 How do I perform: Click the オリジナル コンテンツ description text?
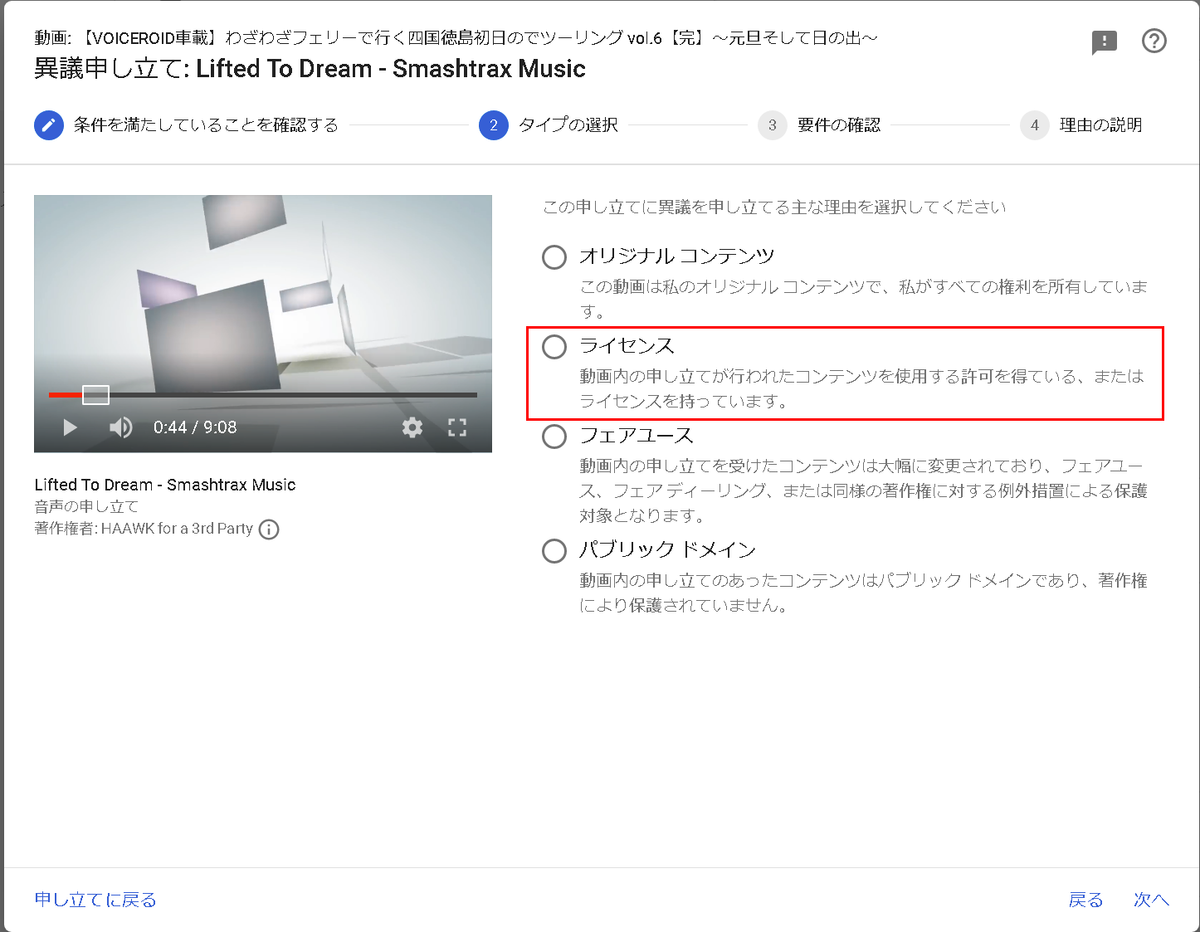click(863, 300)
